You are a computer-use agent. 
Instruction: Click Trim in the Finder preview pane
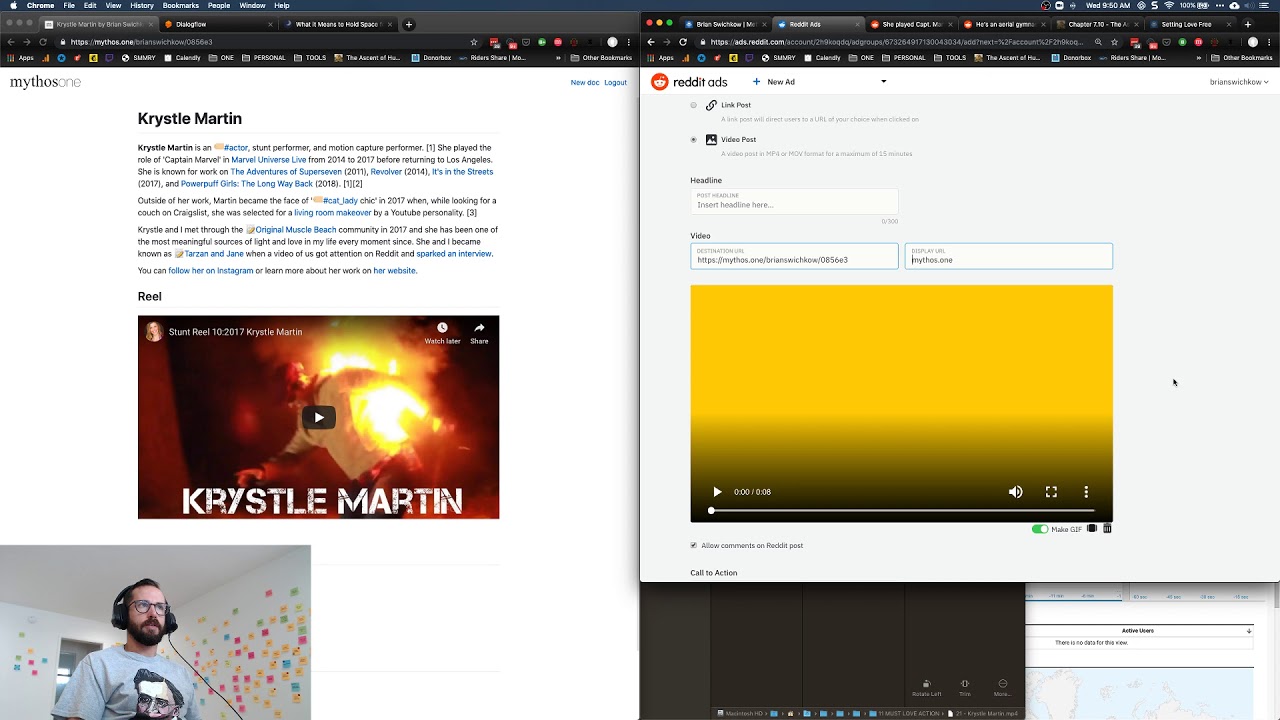[x=965, y=688]
